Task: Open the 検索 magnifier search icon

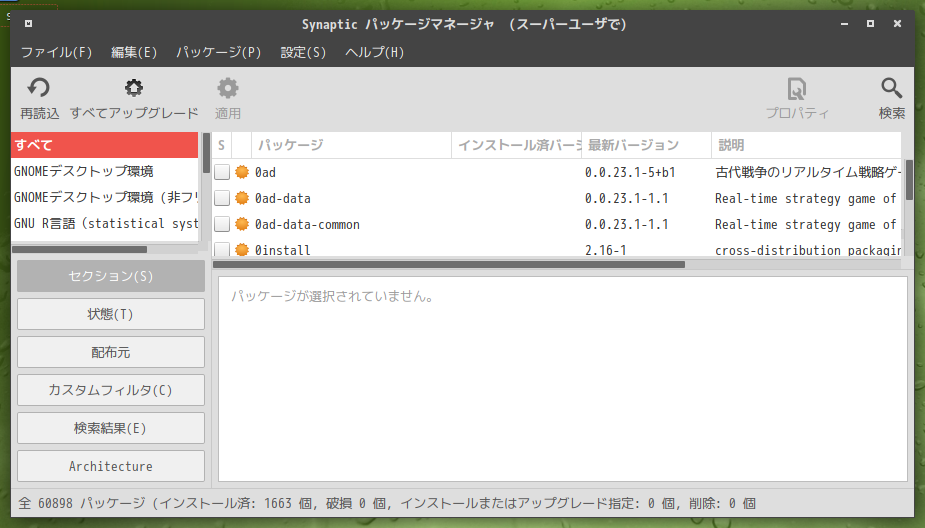Action: (x=891, y=88)
